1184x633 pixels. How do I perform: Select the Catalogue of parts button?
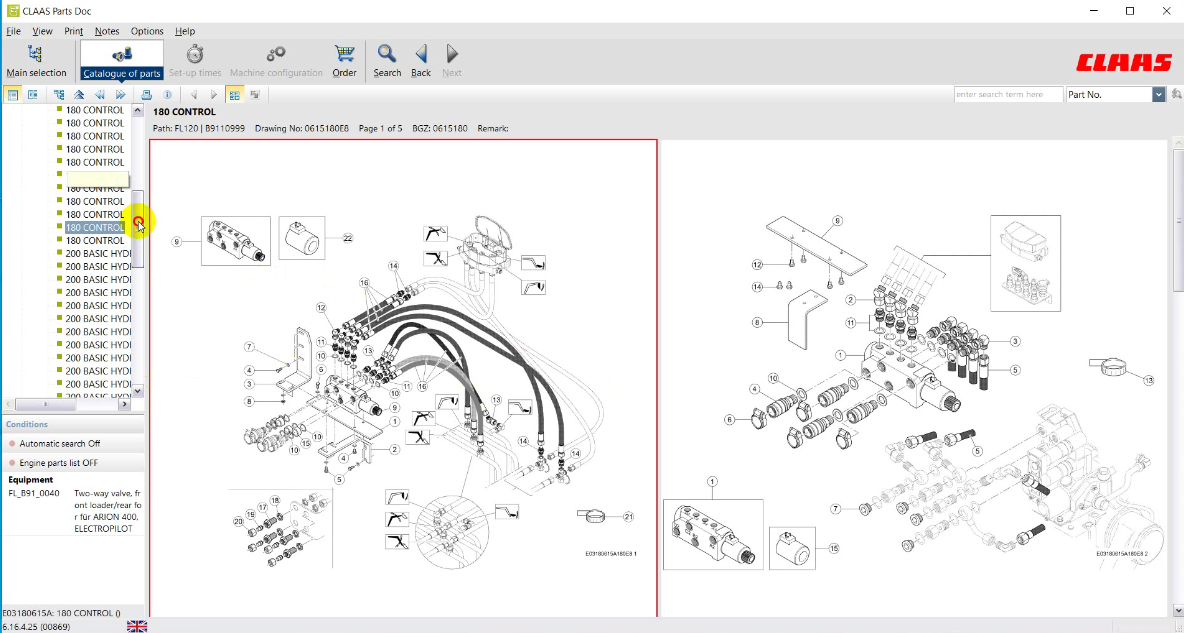122,60
